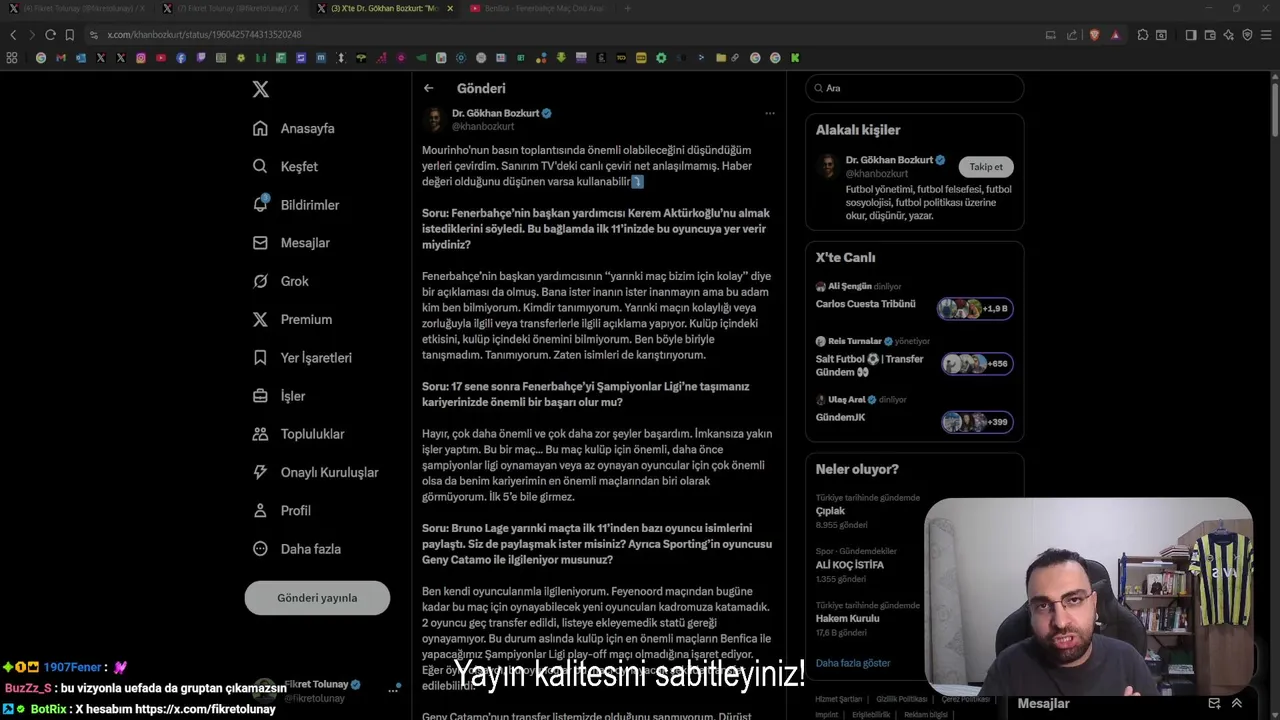Screen dimensions: 1280x720
Task: Toggle the browser sidebar panel
Action: 1191,34
